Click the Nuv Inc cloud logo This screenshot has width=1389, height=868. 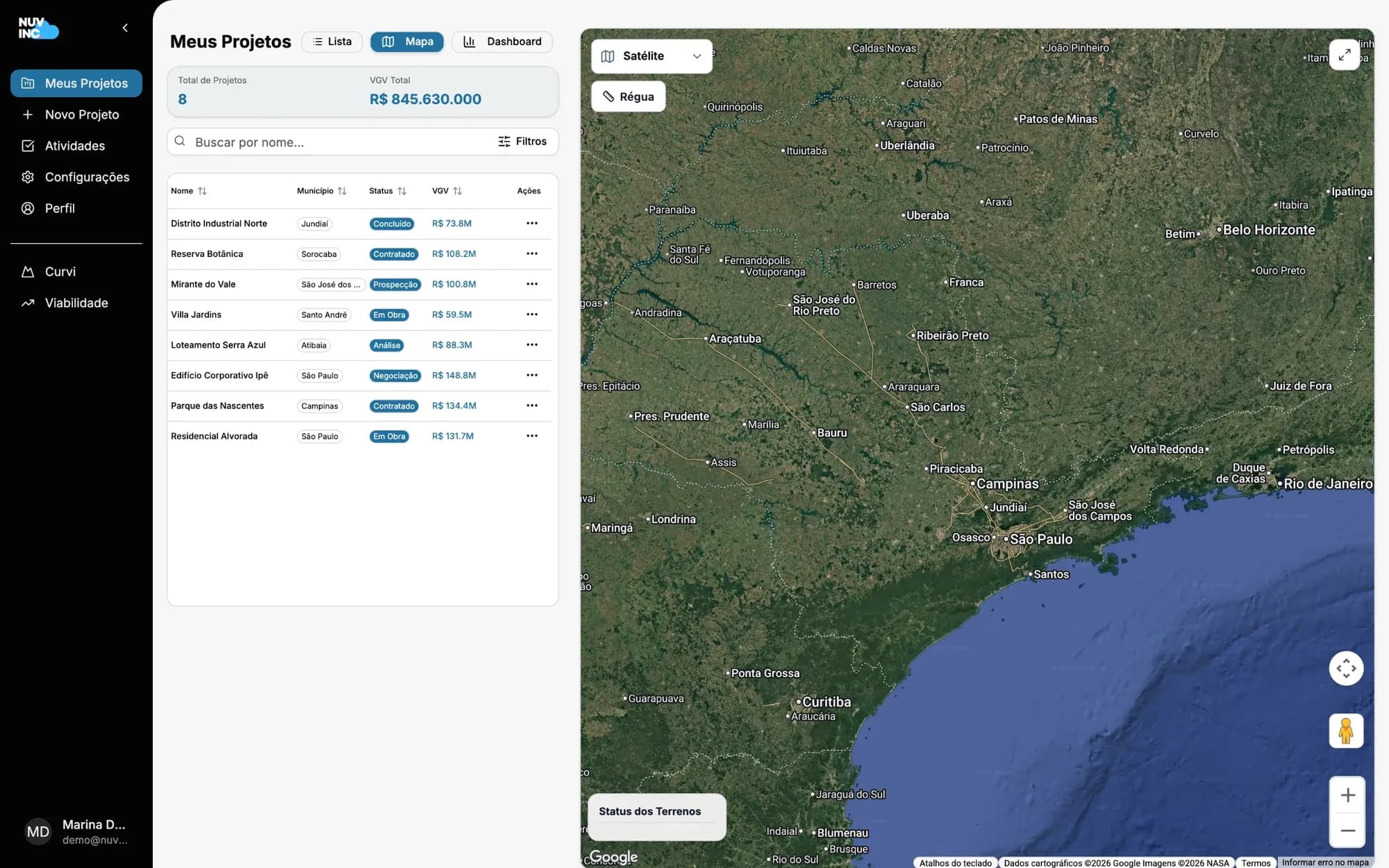tap(38, 28)
